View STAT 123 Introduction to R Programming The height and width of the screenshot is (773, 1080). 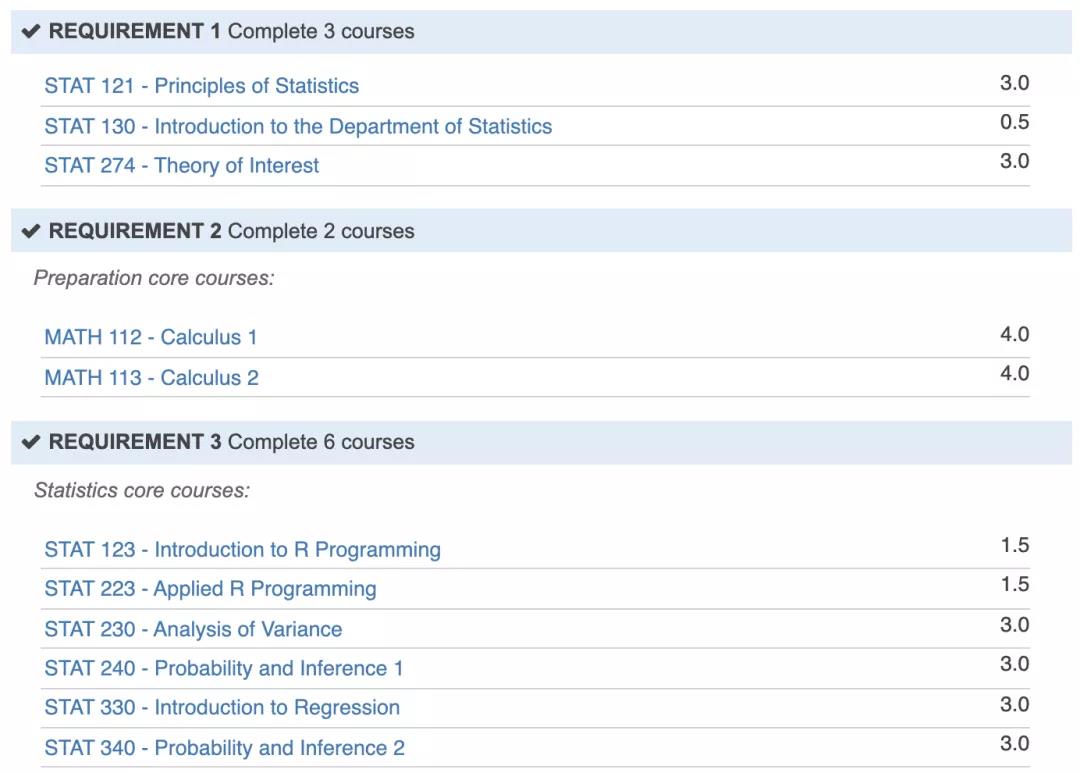tap(242, 550)
